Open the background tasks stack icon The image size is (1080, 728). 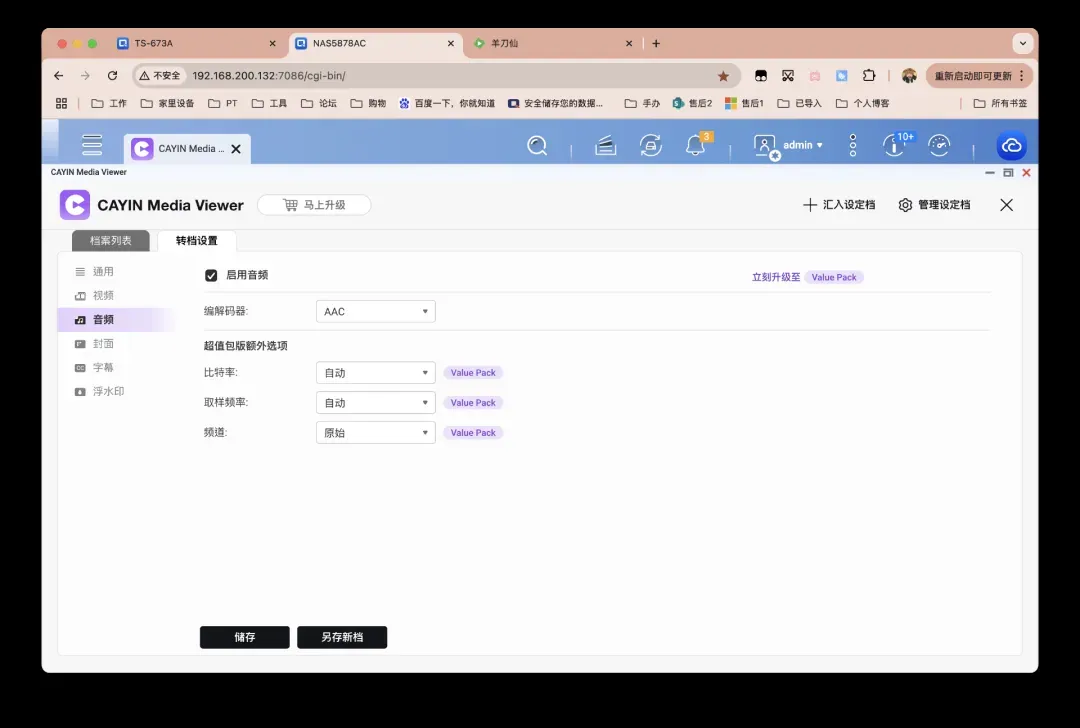pyautogui.click(x=605, y=146)
